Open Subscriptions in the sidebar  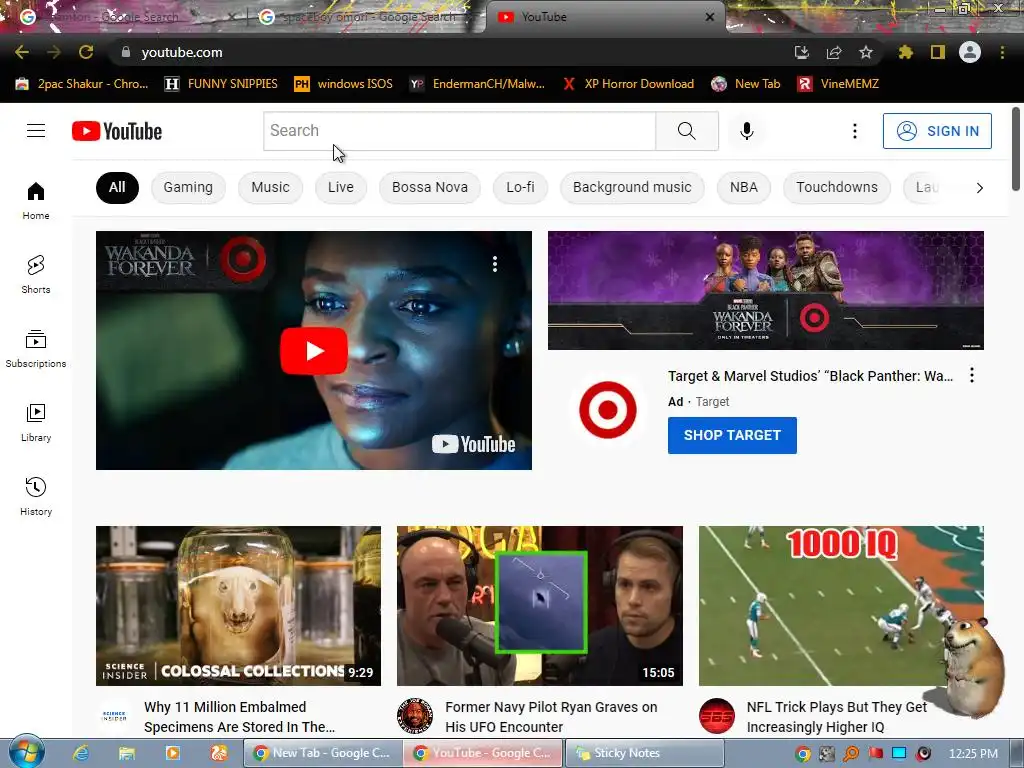[x=36, y=349]
